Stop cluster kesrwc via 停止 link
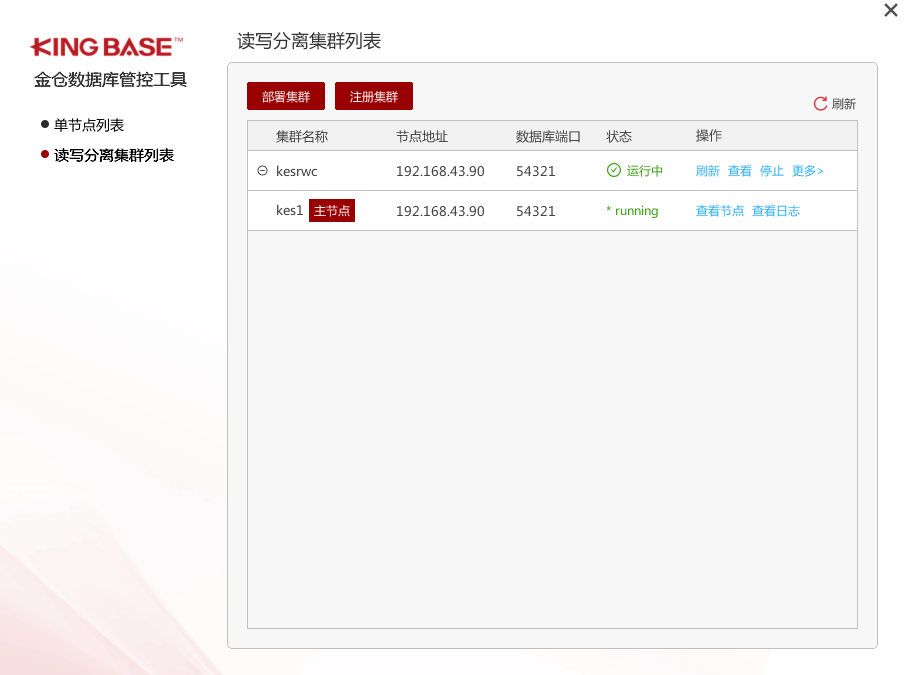 [x=771, y=170]
